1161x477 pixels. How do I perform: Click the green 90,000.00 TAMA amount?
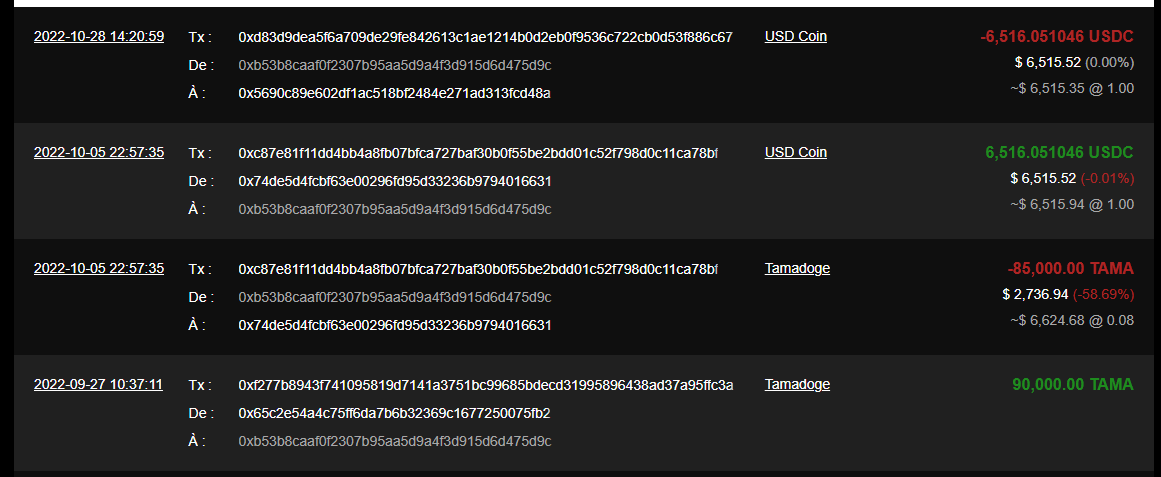click(1072, 385)
